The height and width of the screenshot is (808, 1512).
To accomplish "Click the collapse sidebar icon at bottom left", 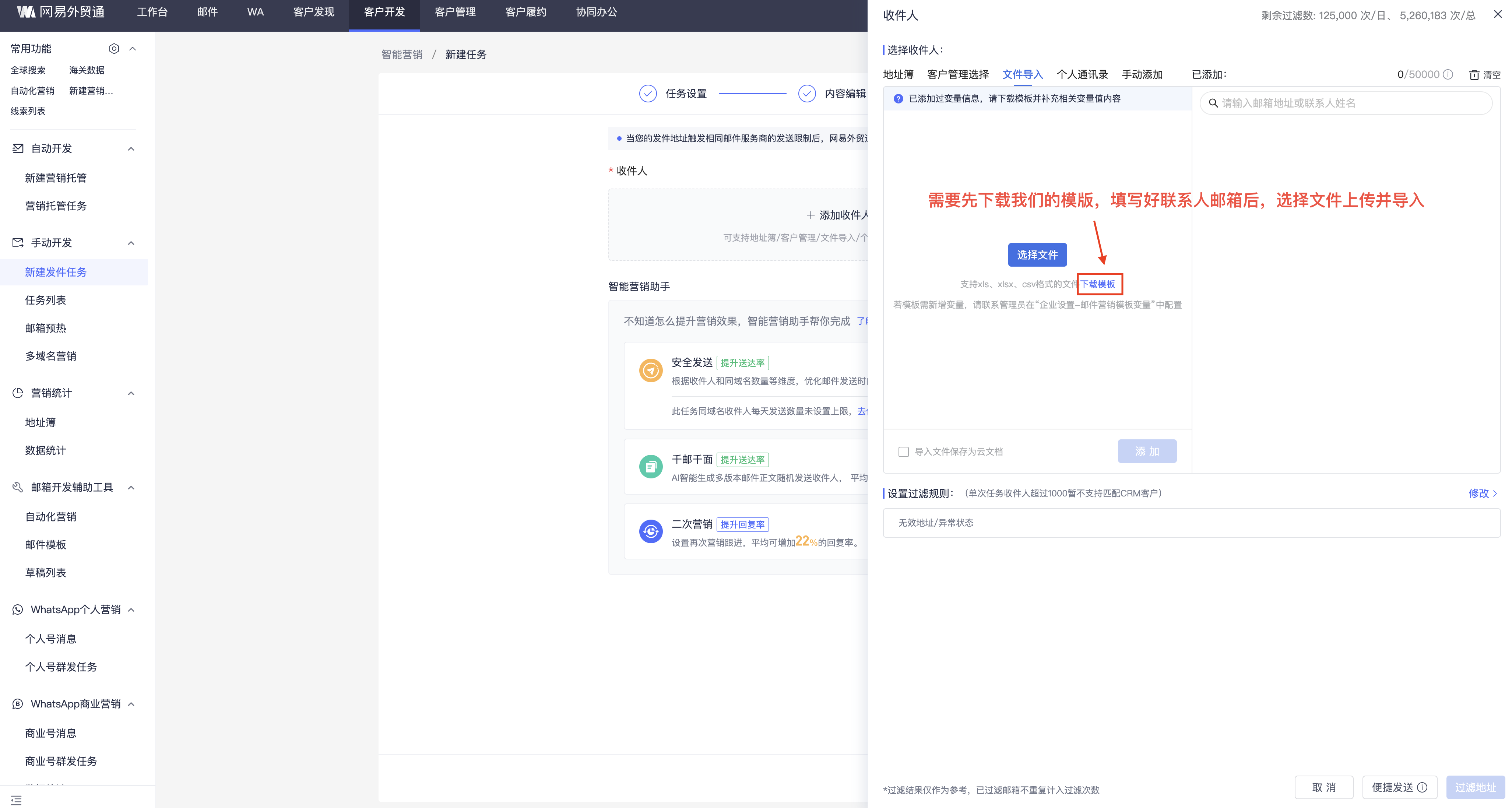I will pyautogui.click(x=17, y=800).
